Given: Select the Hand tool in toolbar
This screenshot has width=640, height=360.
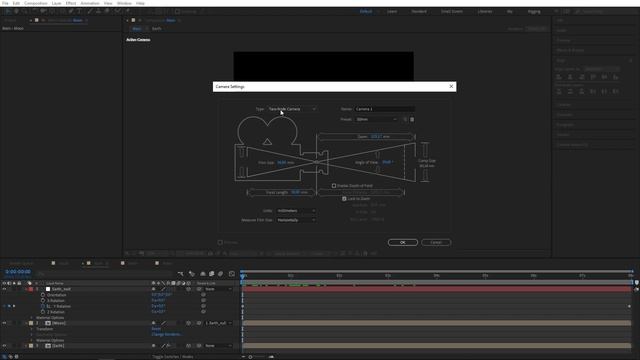Looking at the screenshot, I should [x=16, y=11].
